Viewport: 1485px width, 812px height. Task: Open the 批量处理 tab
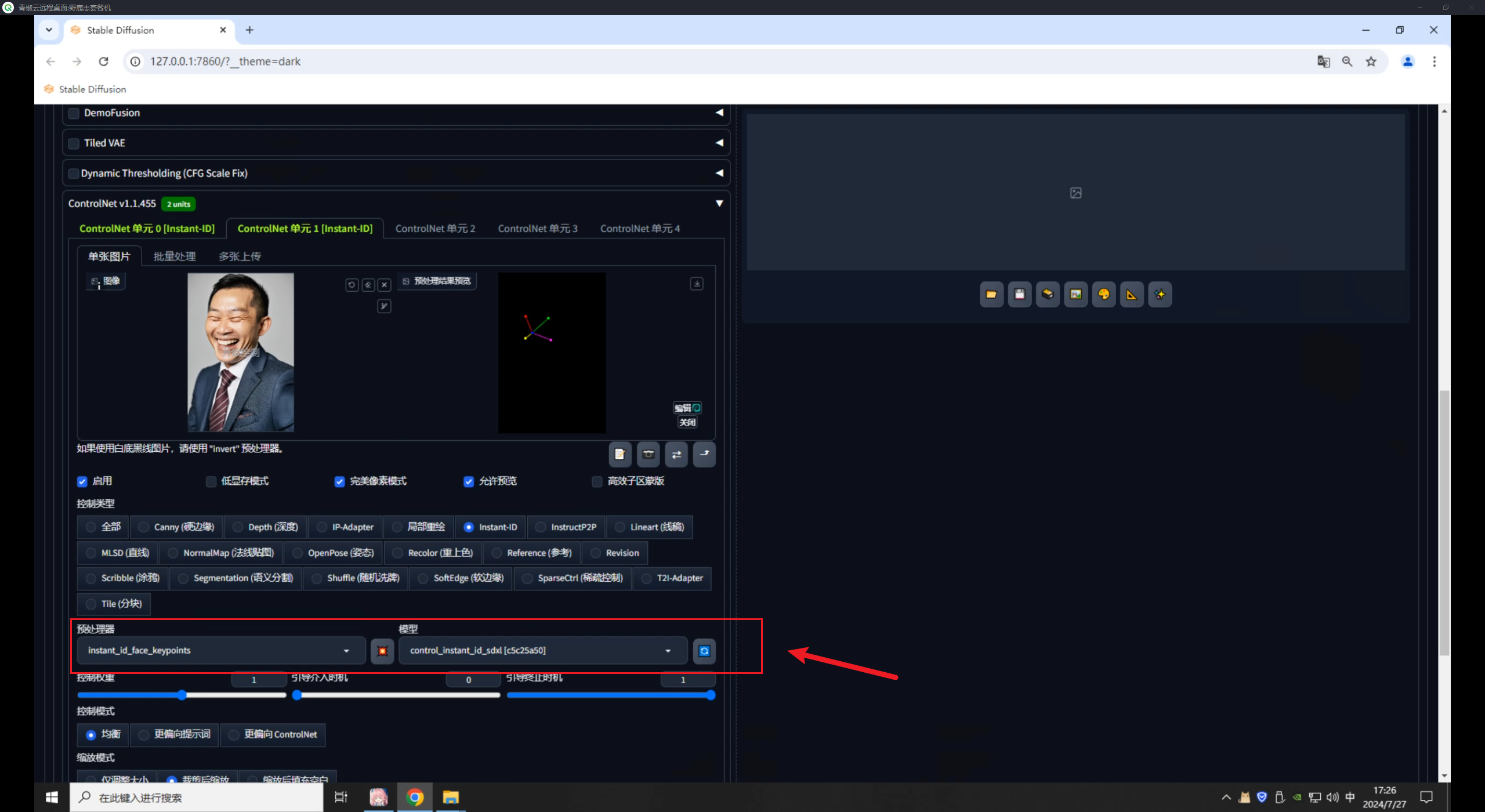[x=174, y=256]
